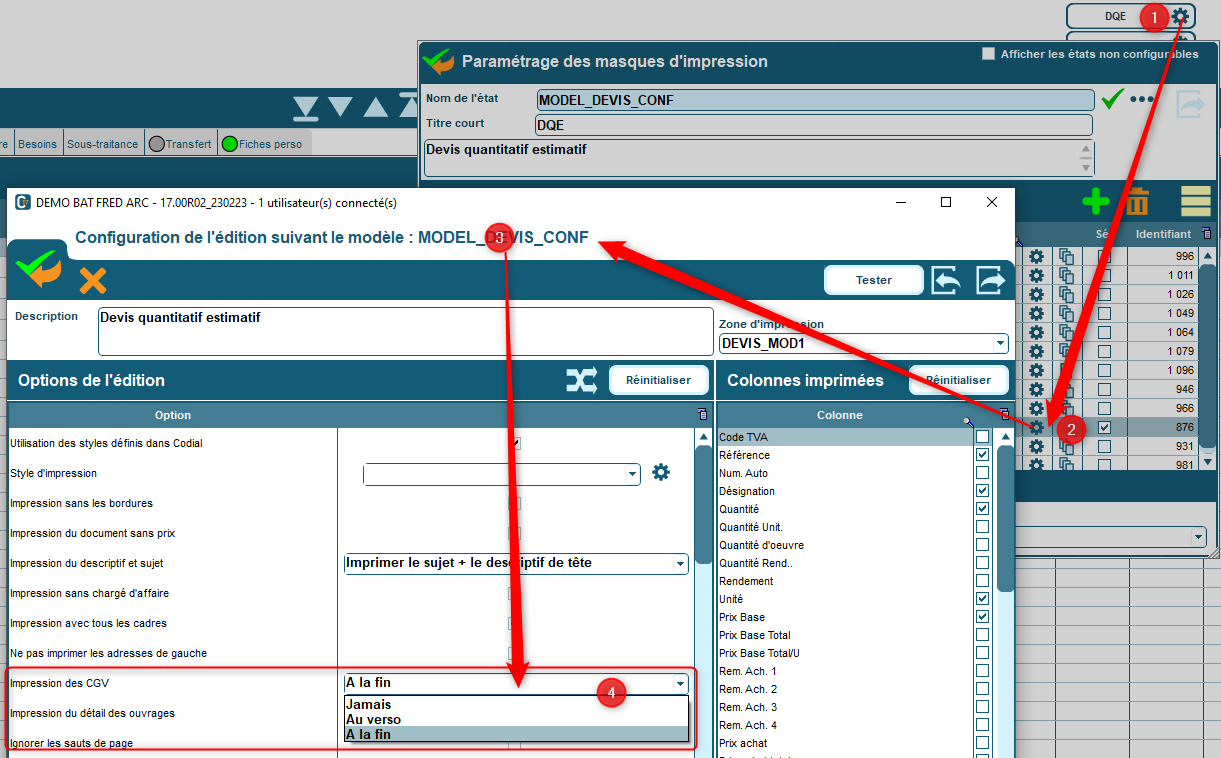The width and height of the screenshot is (1221, 758).
Task: Click the Description text field
Action: tap(405, 330)
